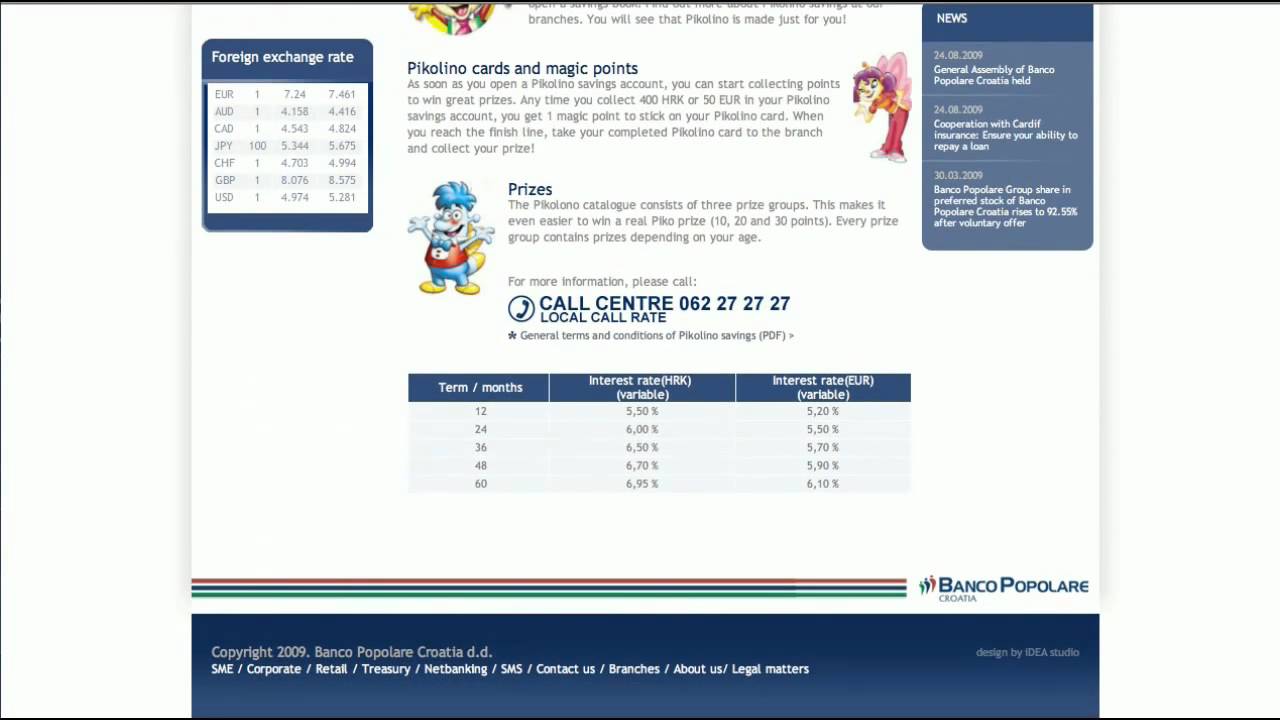
Task: Click the blue Piko mascot image
Action: click(451, 238)
